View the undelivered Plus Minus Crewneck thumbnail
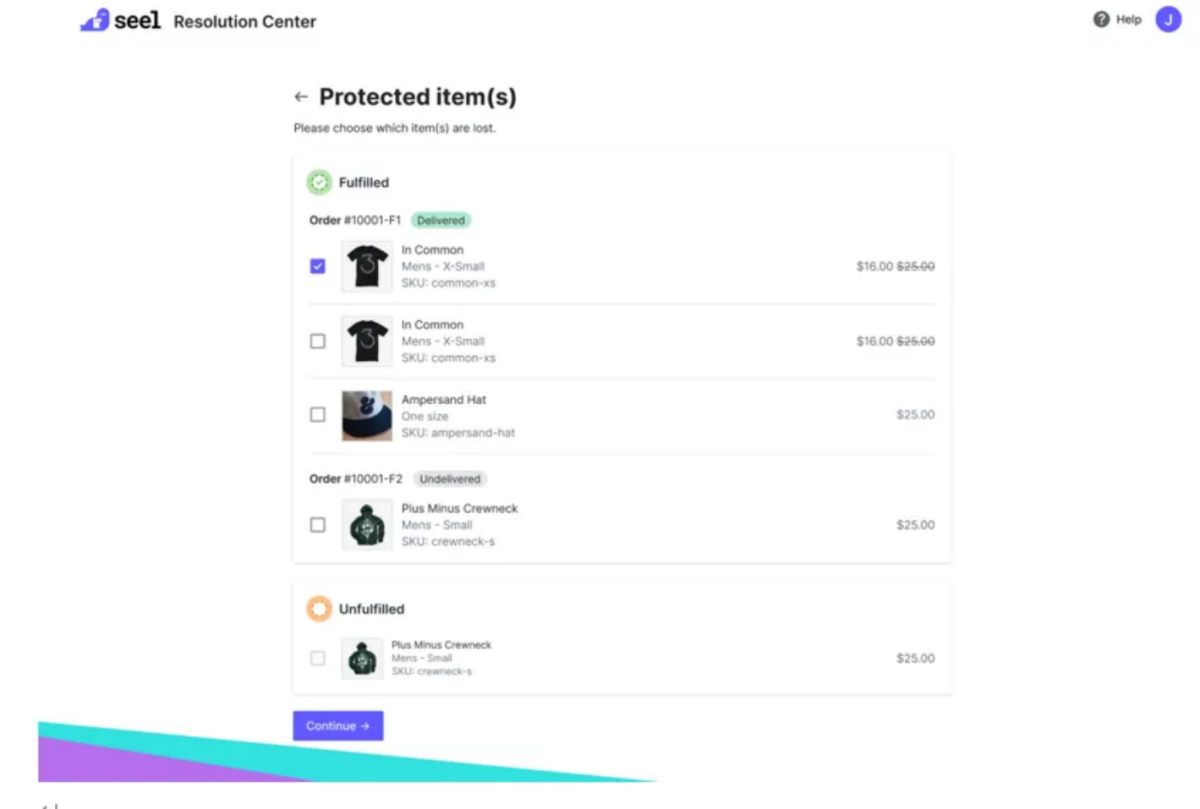 [366, 525]
